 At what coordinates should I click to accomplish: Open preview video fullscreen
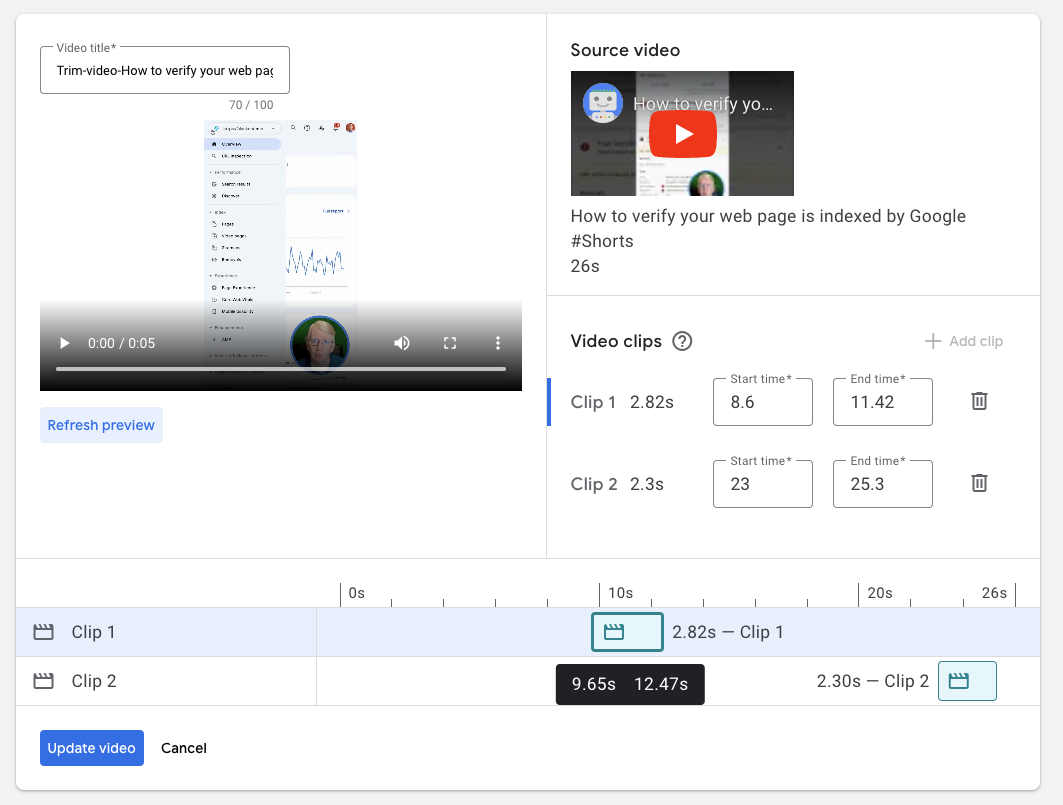pos(449,343)
